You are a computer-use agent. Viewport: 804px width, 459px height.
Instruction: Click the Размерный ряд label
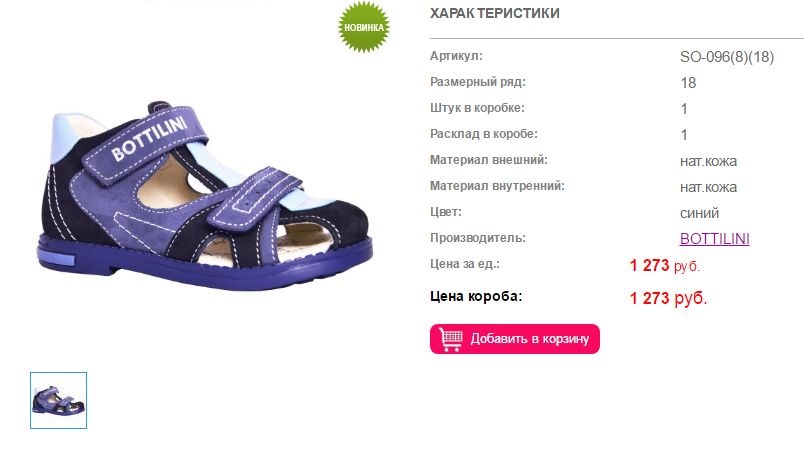(478, 82)
